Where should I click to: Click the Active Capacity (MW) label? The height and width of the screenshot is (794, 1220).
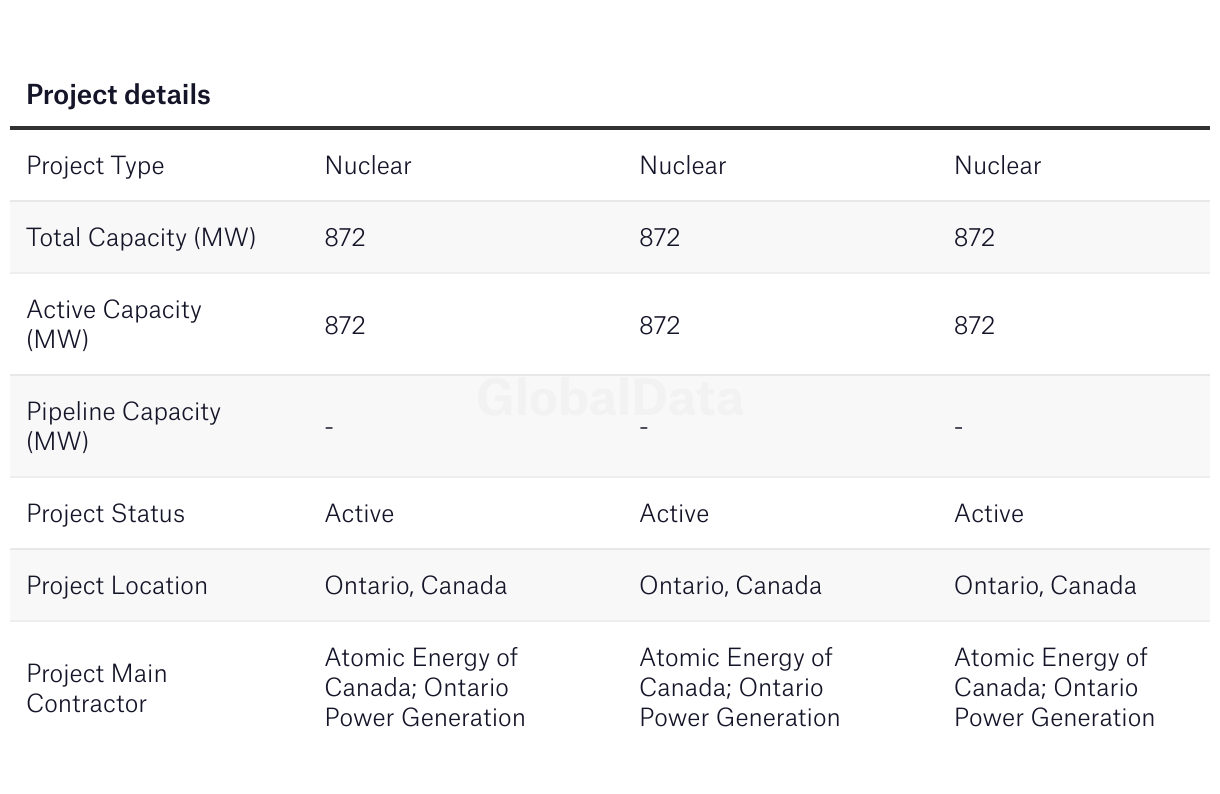[x=114, y=324]
